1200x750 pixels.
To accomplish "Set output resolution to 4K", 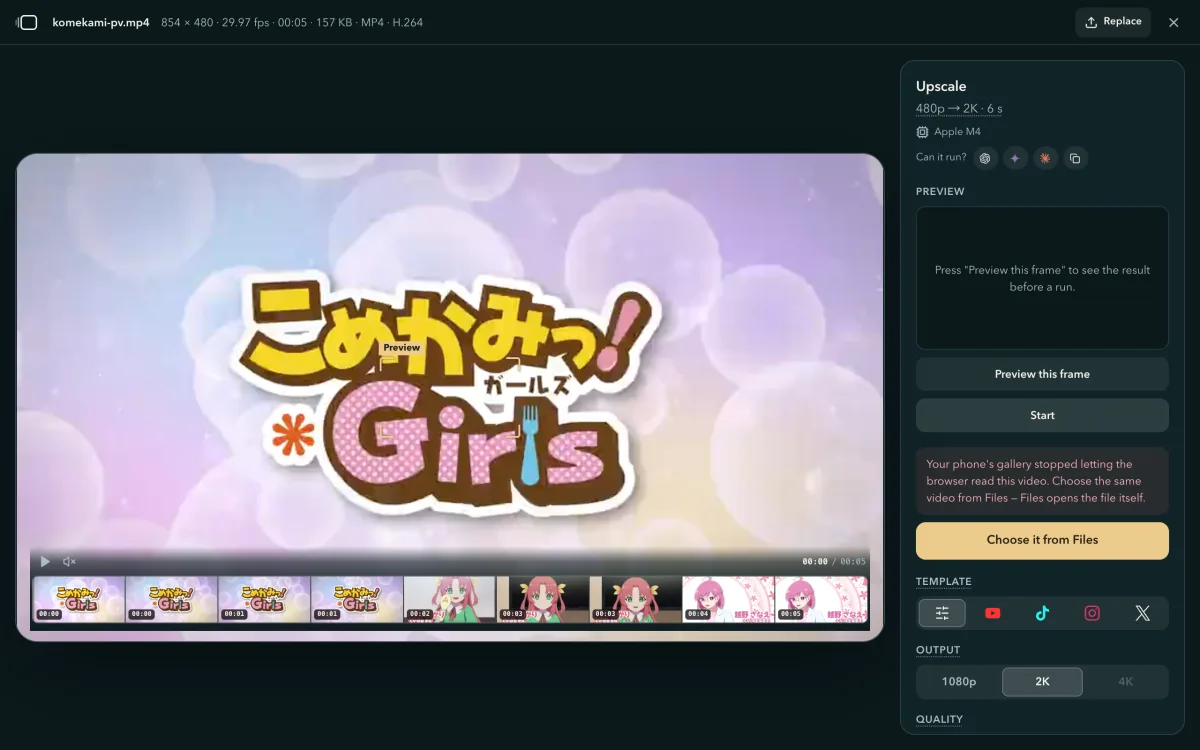I will (x=1126, y=682).
